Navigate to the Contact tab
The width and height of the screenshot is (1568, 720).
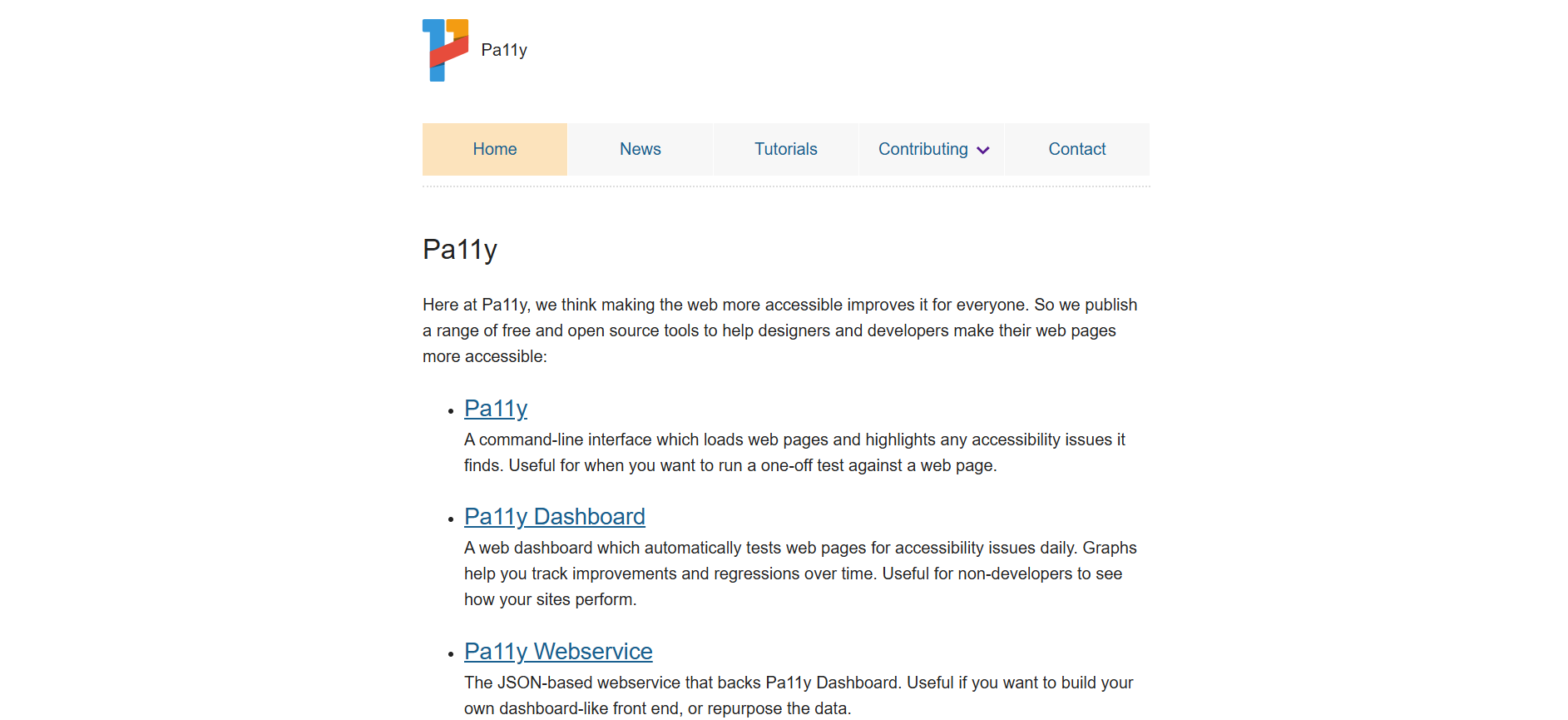pos(1077,149)
